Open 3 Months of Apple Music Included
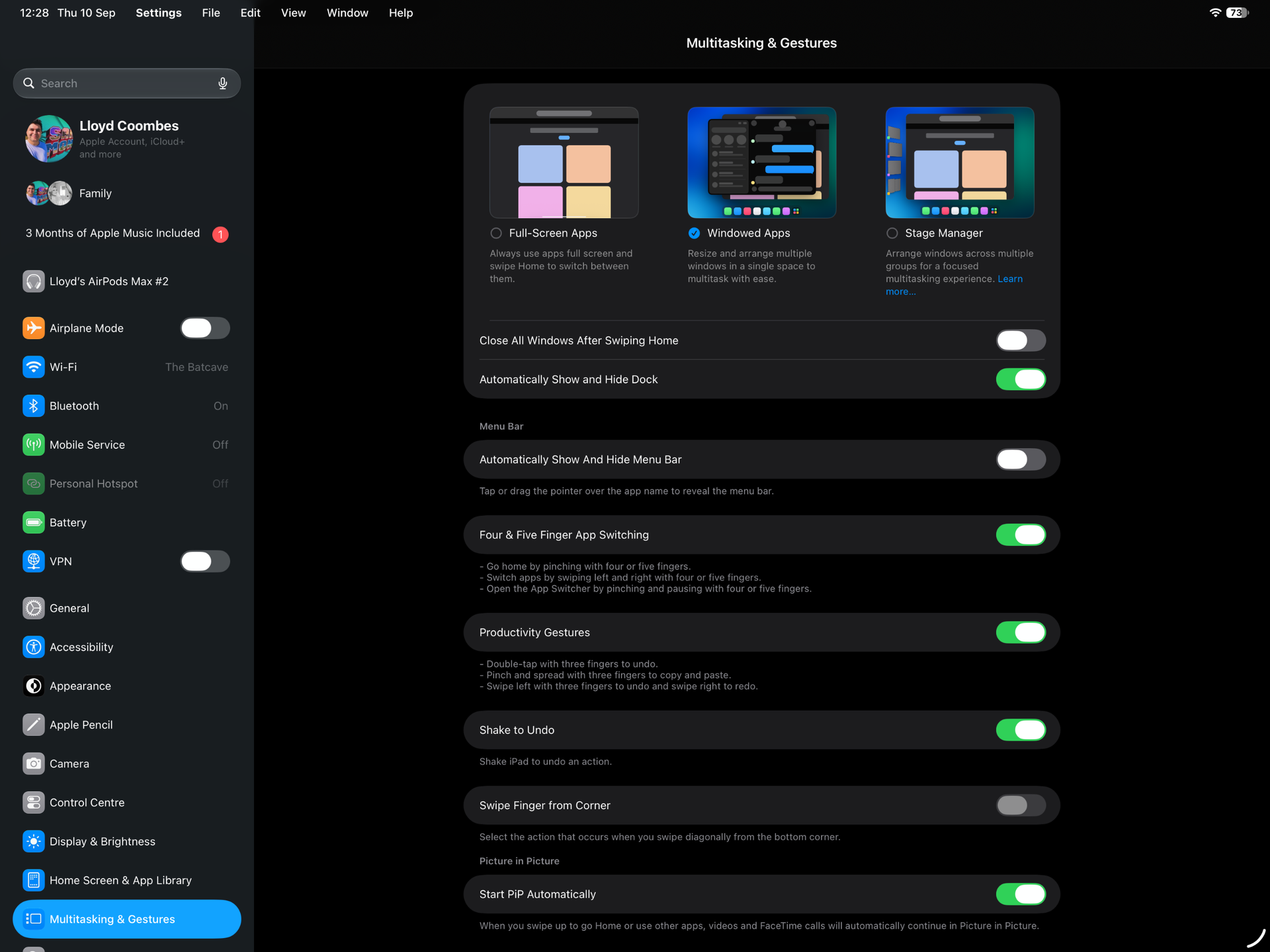 pyautogui.click(x=127, y=233)
